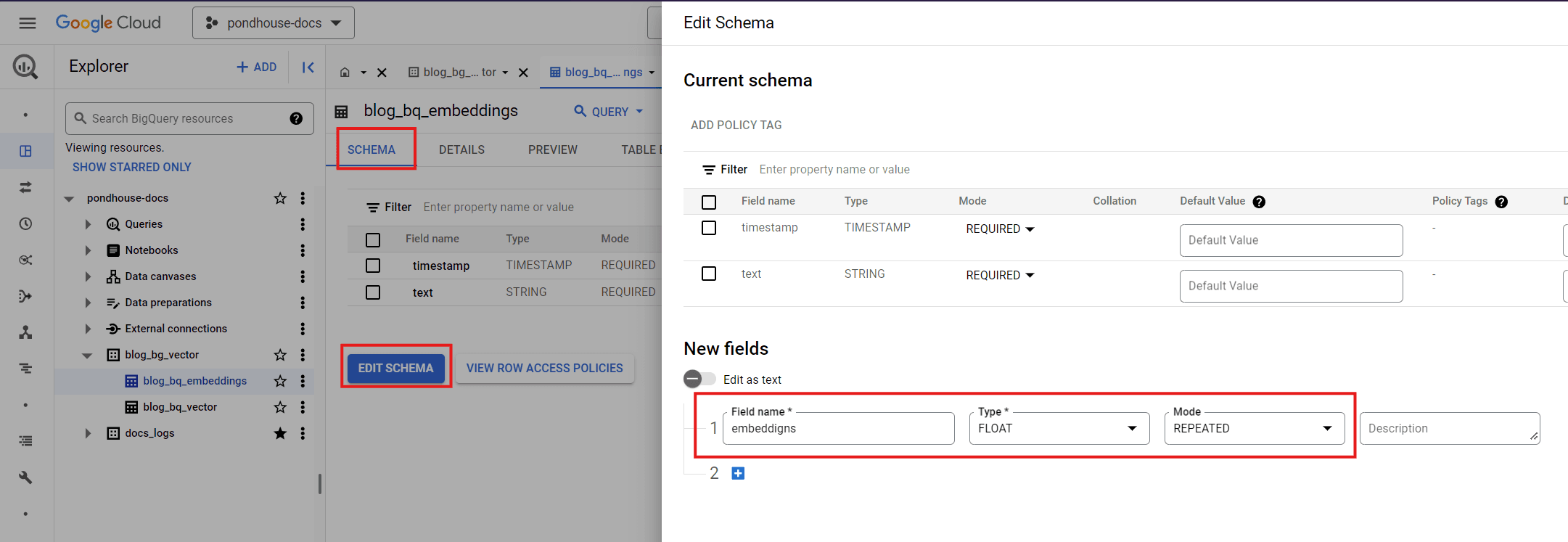Screen dimensions: 1568x542
Task: Open the new field Mode REPEATED dropdown
Action: pos(1255,428)
